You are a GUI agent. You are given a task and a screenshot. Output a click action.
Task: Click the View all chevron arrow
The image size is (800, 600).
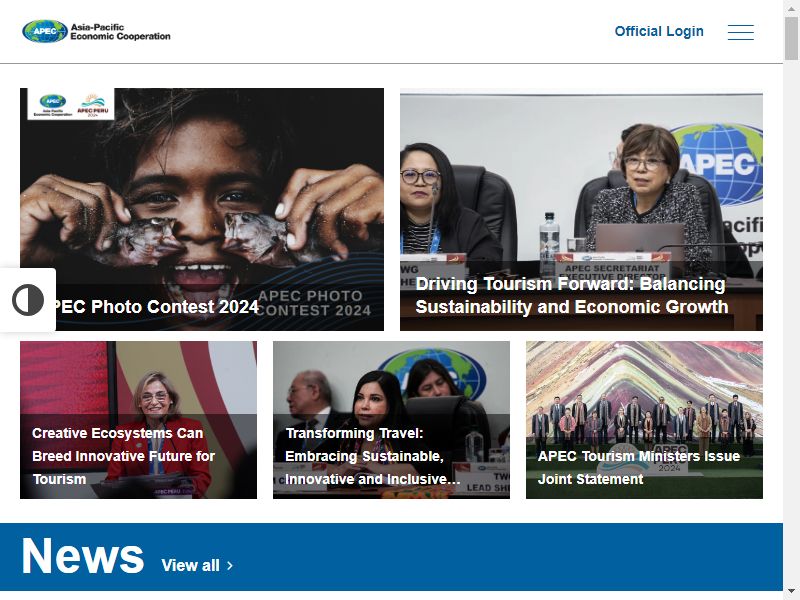pyautogui.click(x=230, y=565)
